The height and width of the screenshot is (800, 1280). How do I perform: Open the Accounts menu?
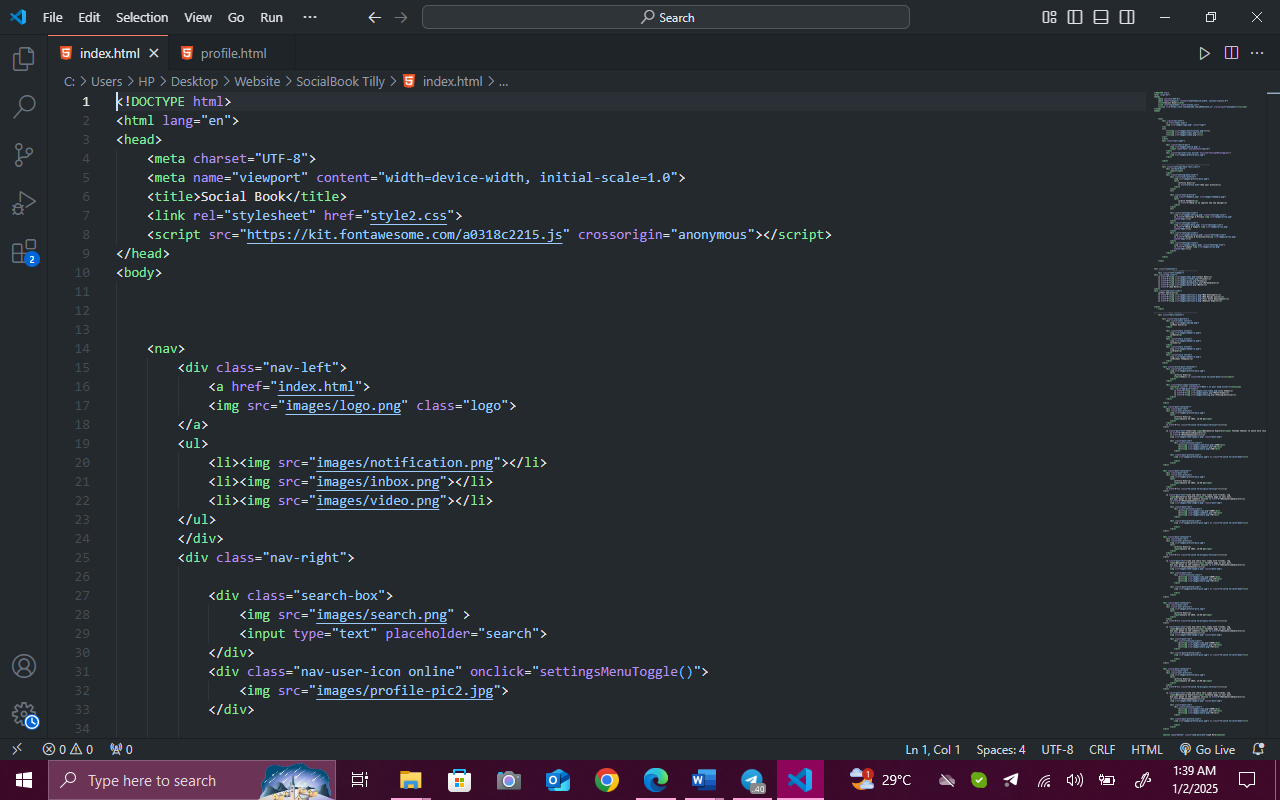[x=24, y=666]
